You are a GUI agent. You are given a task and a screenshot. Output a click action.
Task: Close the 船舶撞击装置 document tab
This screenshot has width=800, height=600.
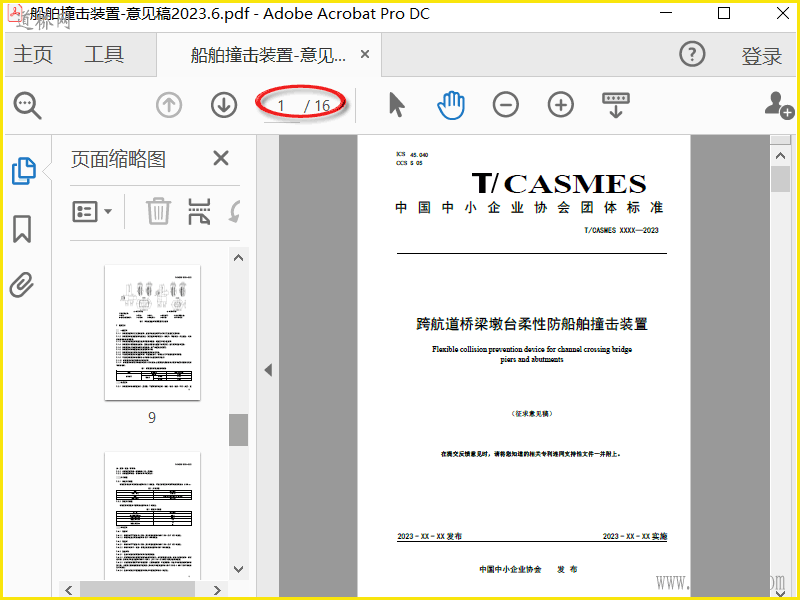coord(365,54)
